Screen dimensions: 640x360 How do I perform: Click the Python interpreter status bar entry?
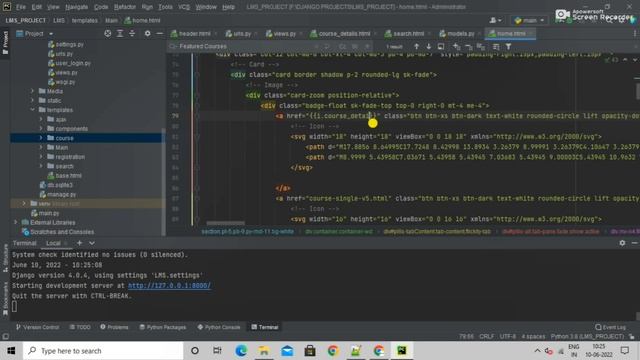587,336
